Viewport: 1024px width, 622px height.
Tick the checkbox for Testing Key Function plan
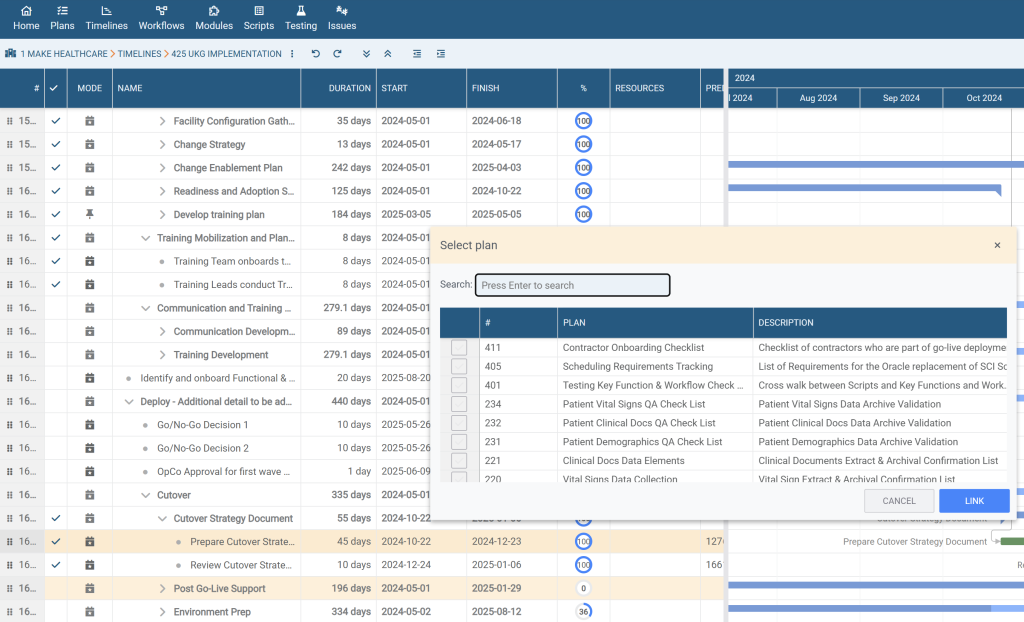459,385
